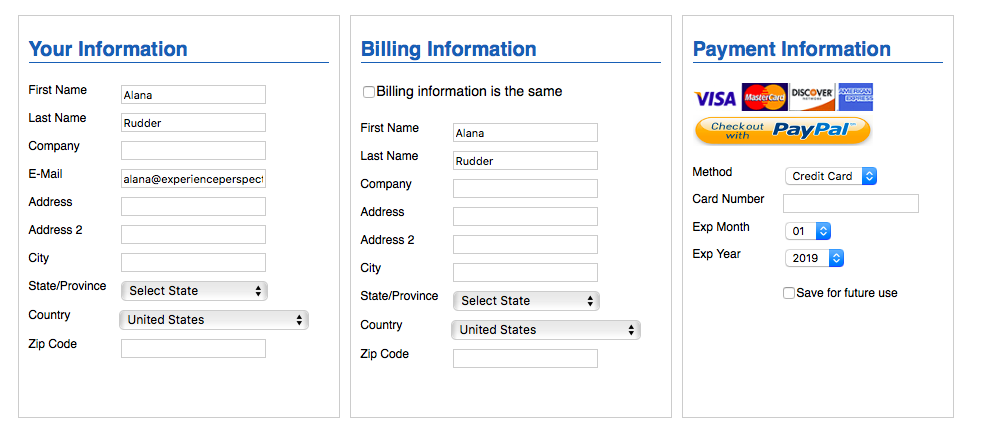The image size is (994, 433).
Task: Open the Exp Month dropdown
Action: click(808, 231)
